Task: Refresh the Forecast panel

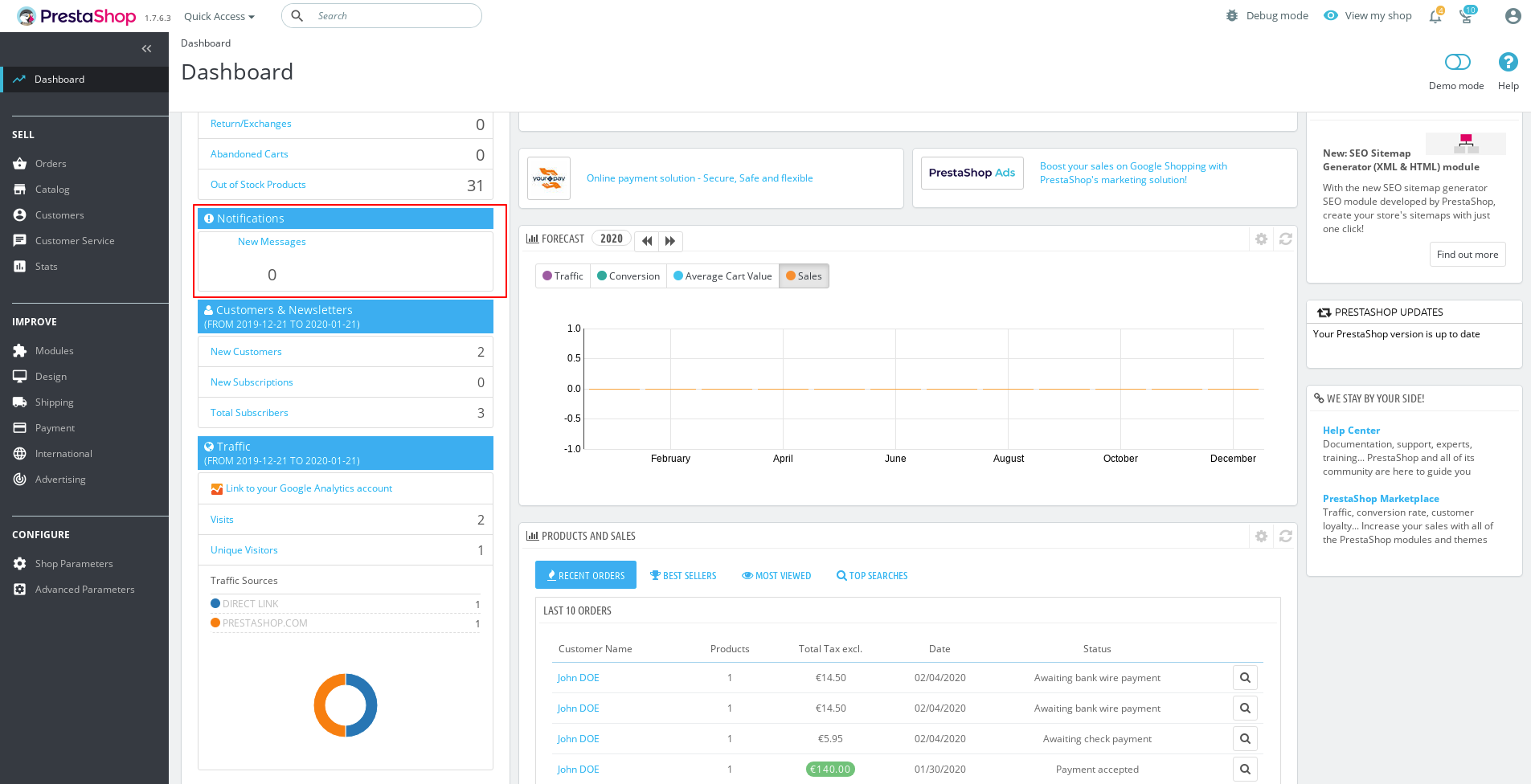Action: tap(1286, 239)
